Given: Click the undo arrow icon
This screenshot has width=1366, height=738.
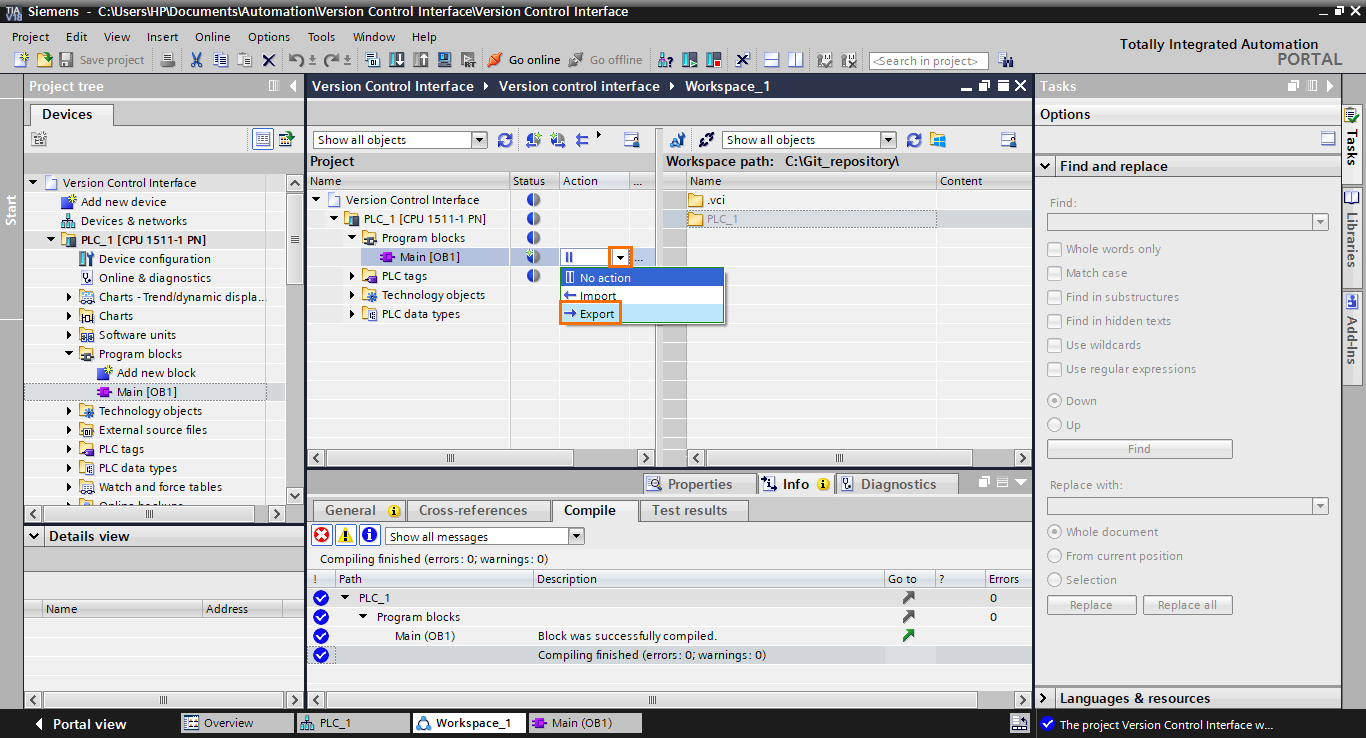Looking at the screenshot, I should 296,59.
